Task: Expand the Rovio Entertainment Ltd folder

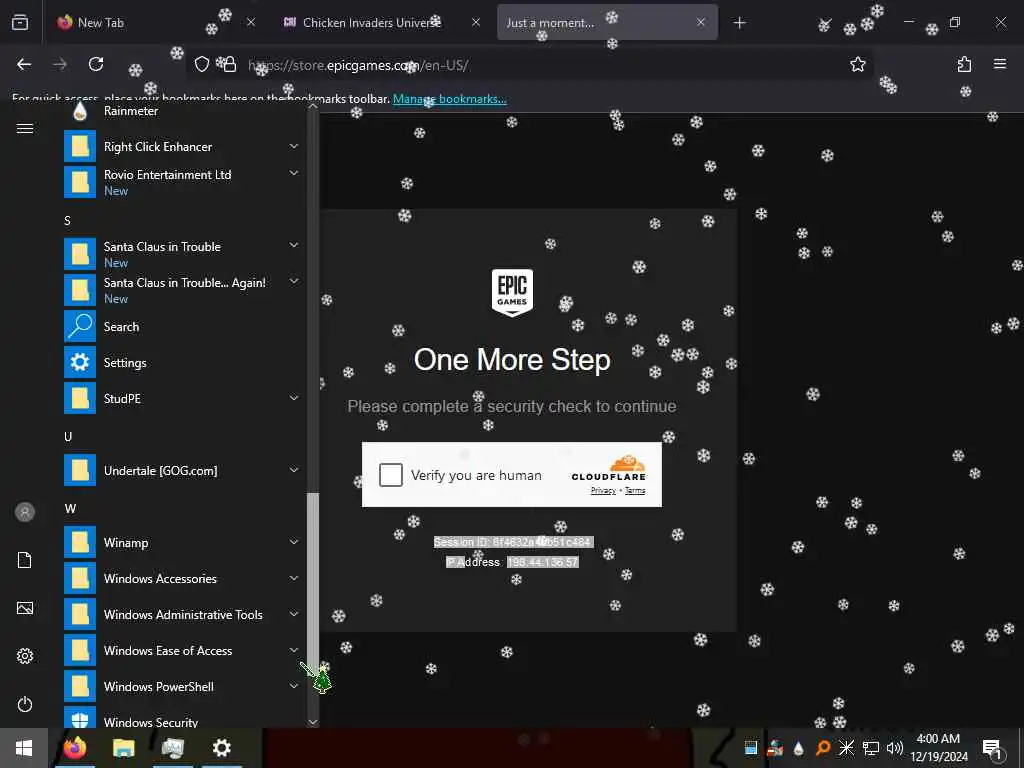Action: click(x=294, y=173)
